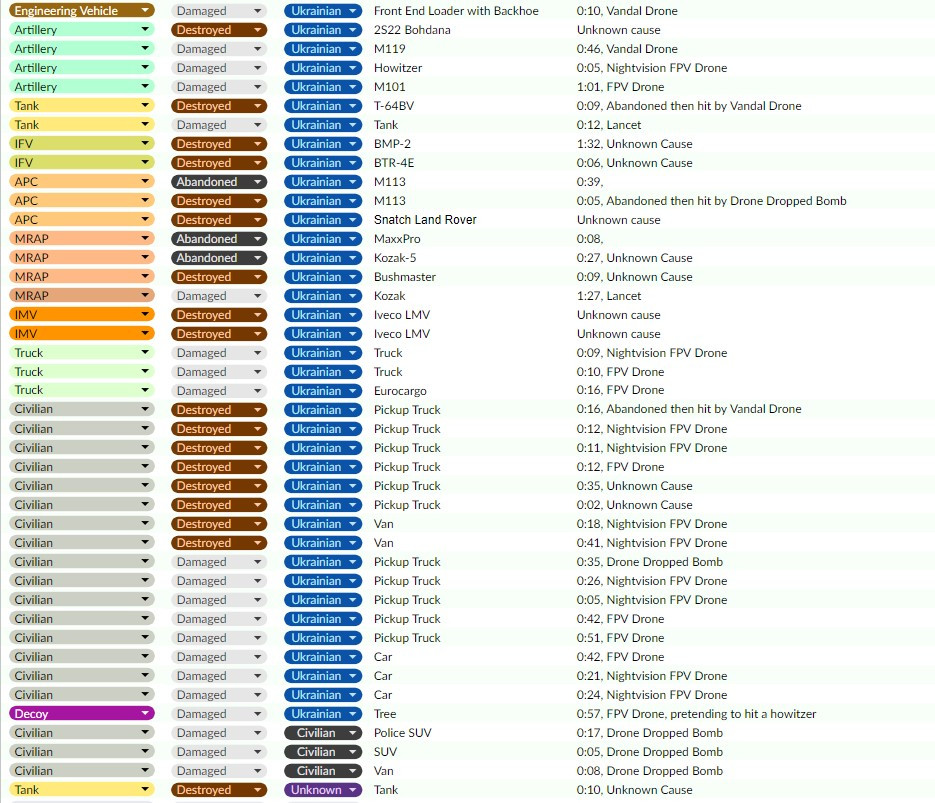Select the M101 model cell
The image size is (935, 803).
(389, 87)
